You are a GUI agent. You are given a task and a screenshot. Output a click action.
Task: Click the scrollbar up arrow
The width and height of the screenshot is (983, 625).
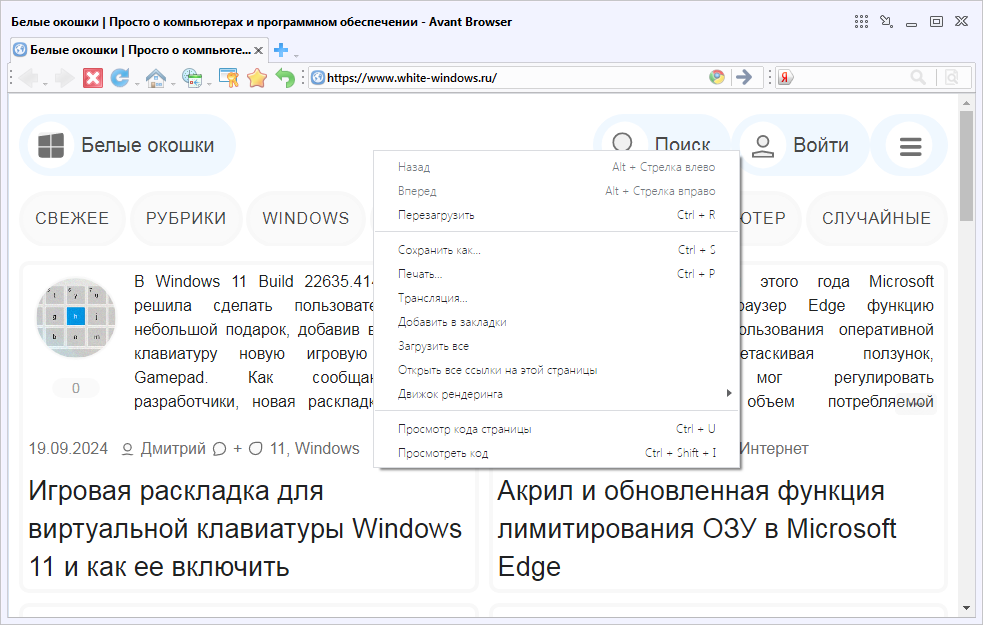(x=966, y=103)
